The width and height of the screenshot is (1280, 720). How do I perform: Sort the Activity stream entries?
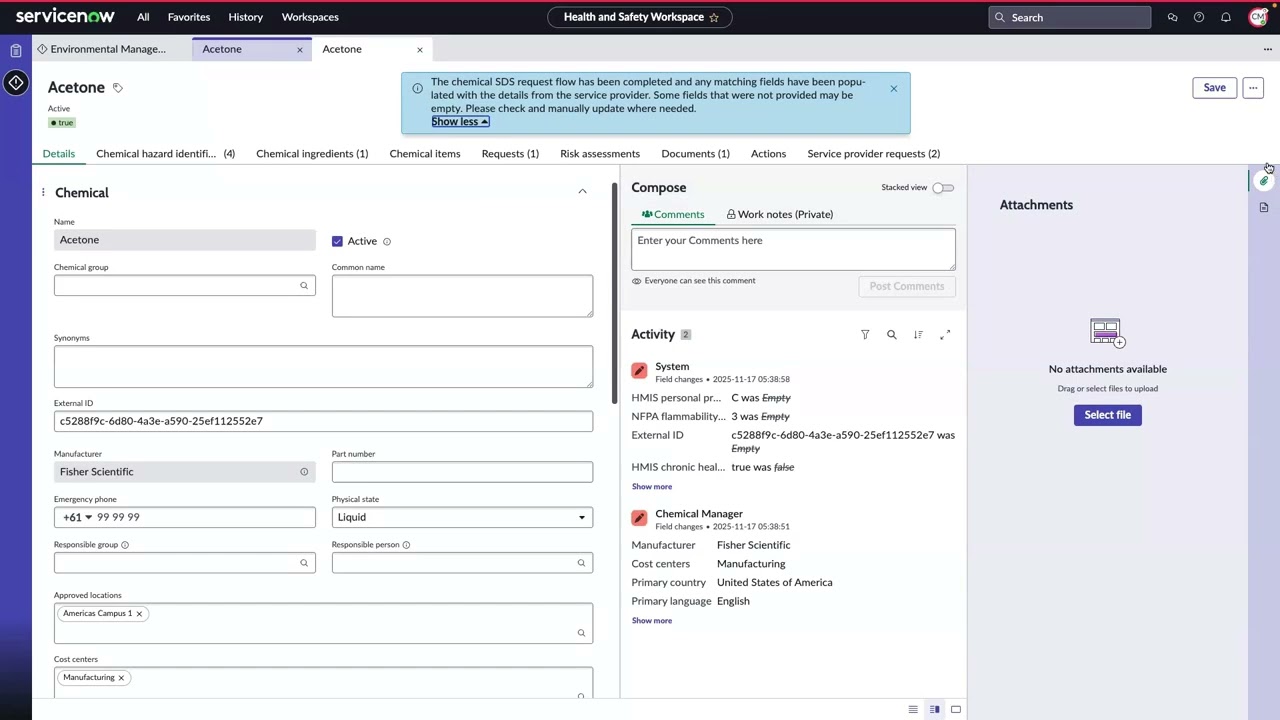click(918, 335)
